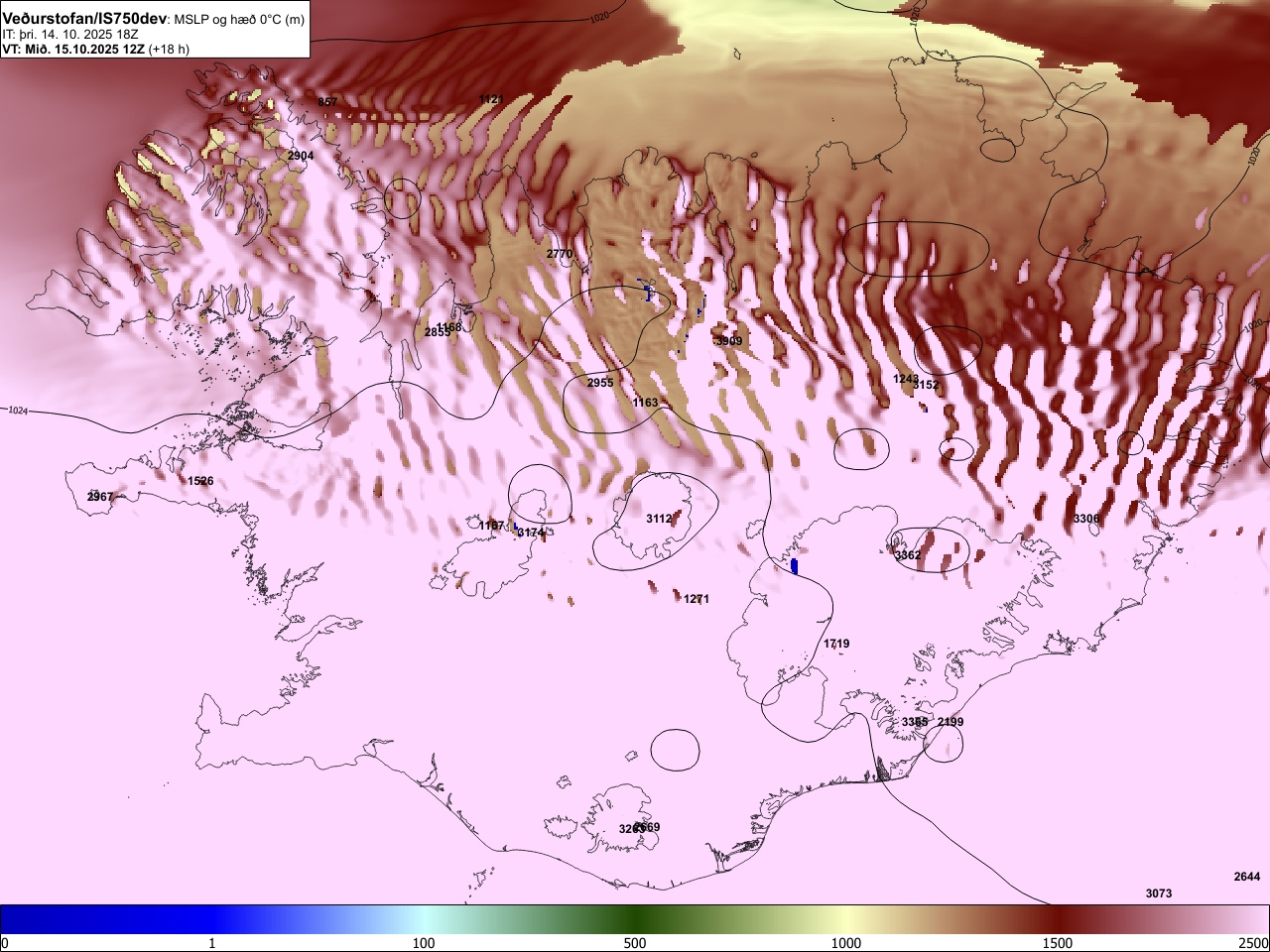Click the map value '1163'
1270x952 pixels.
point(645,403)
